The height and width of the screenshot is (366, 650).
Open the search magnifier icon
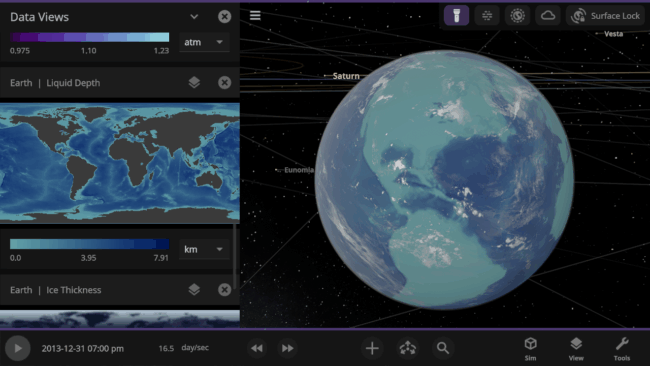tap(443, 348)
